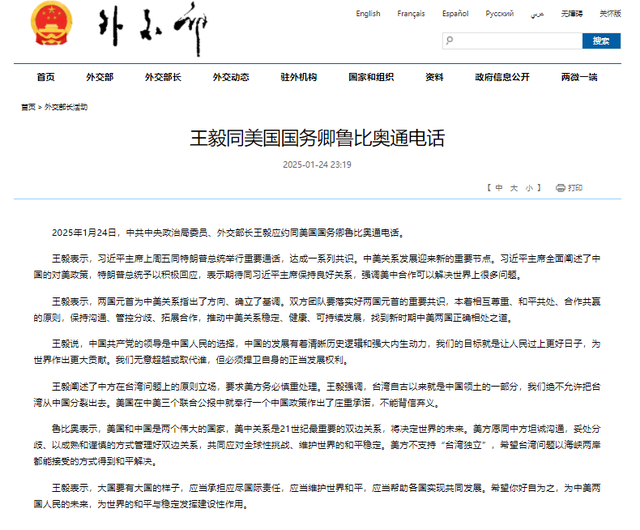Switch to Русский language version
Screen dimensions: 640x530
click(x=500, y=13)
